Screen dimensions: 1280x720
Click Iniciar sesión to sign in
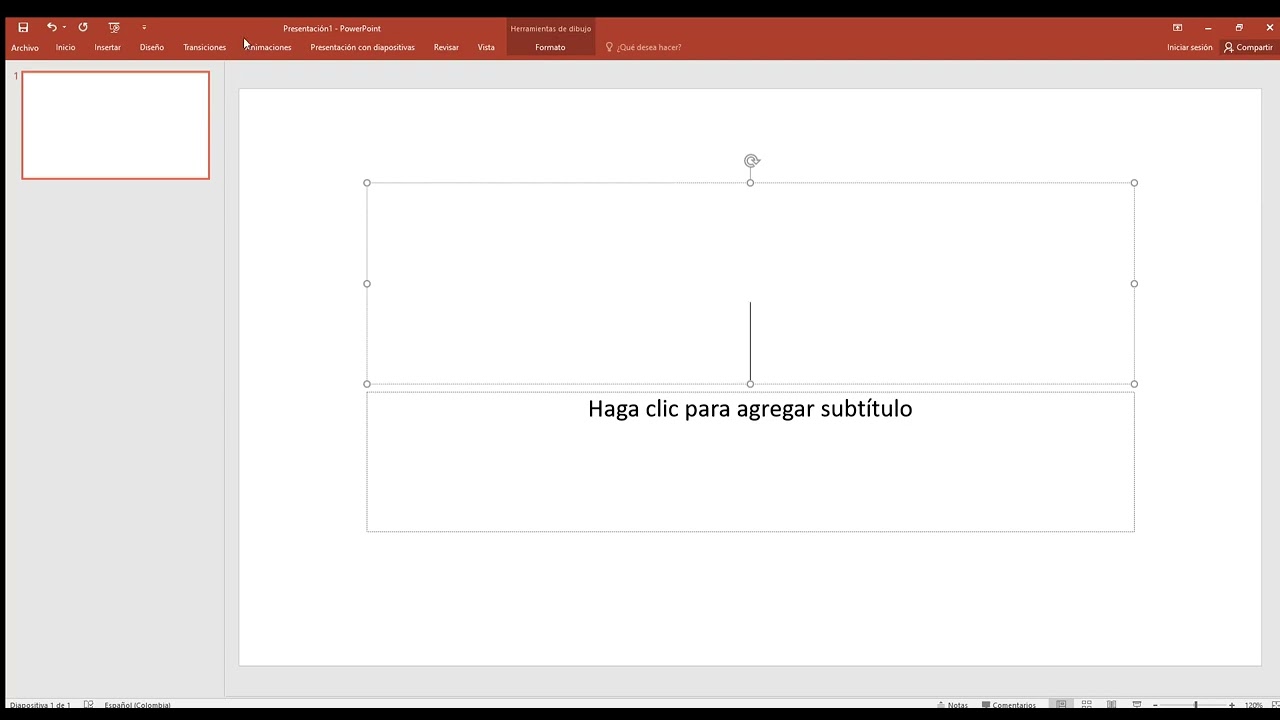pos(1189,48)
